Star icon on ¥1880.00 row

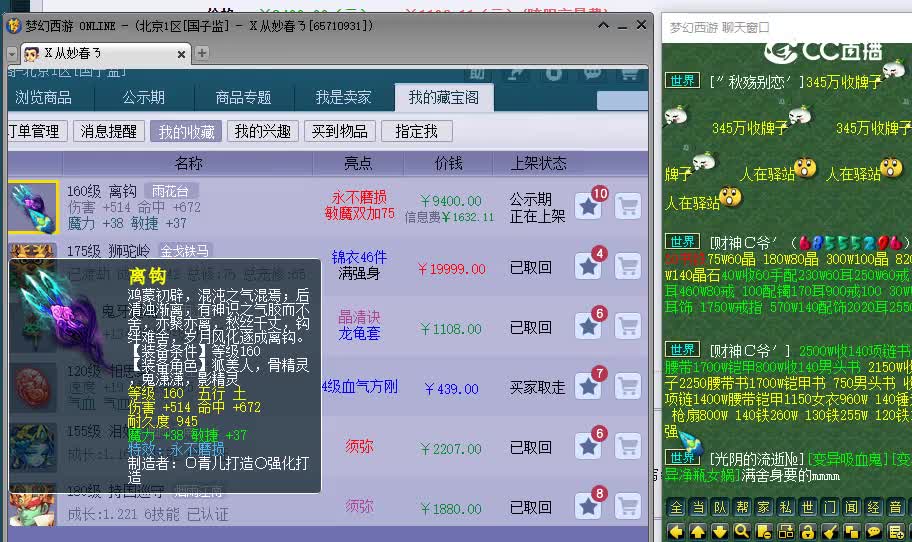point(589,506)
